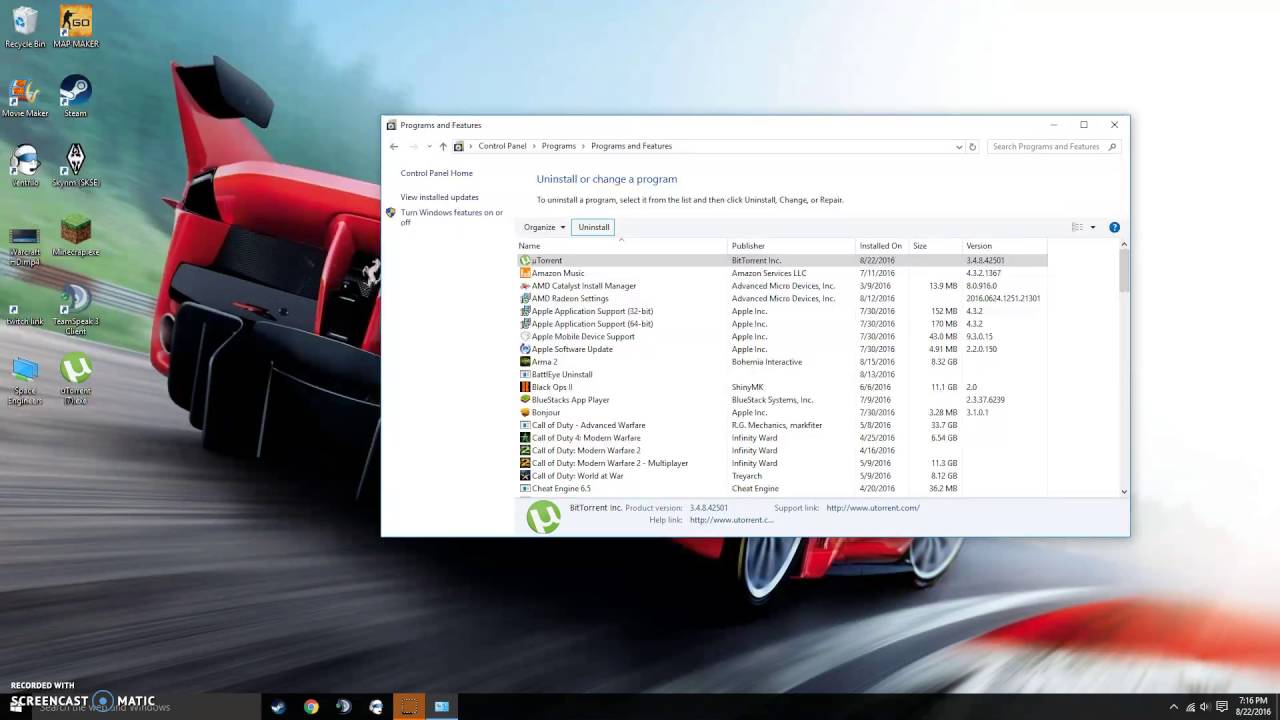
Task: Sort by Installed On column header
Action: 882,246
